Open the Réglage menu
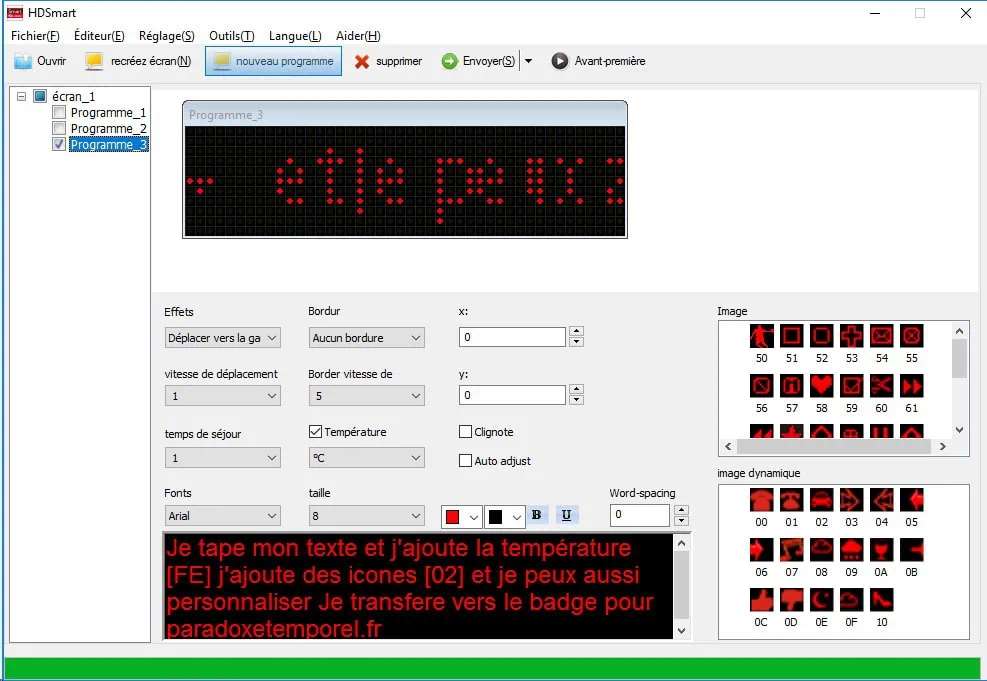 167,36
